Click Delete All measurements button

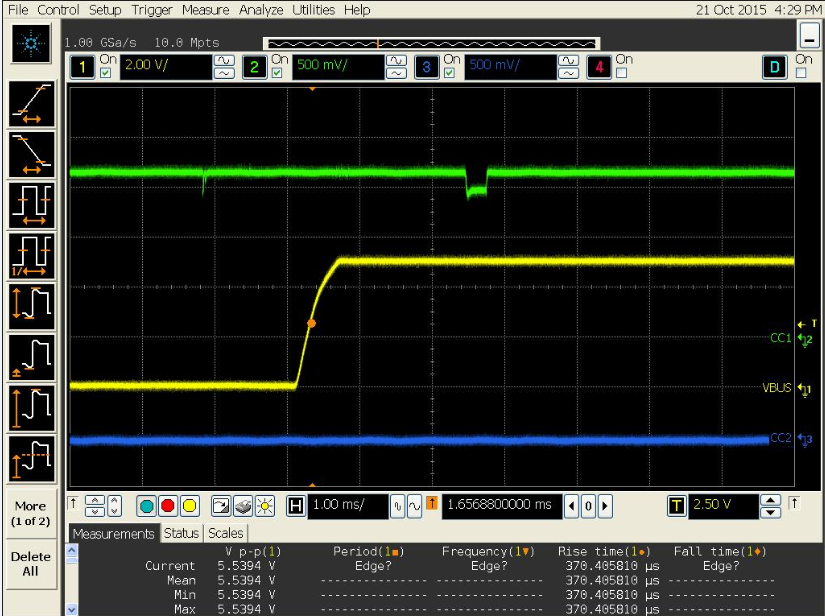pos(31,564)
